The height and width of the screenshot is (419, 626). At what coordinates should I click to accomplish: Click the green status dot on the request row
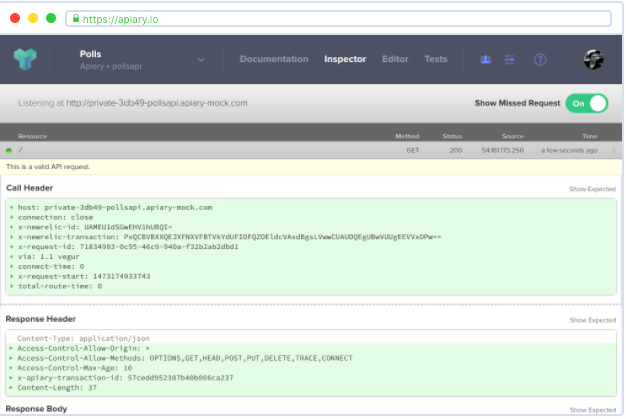9,150
